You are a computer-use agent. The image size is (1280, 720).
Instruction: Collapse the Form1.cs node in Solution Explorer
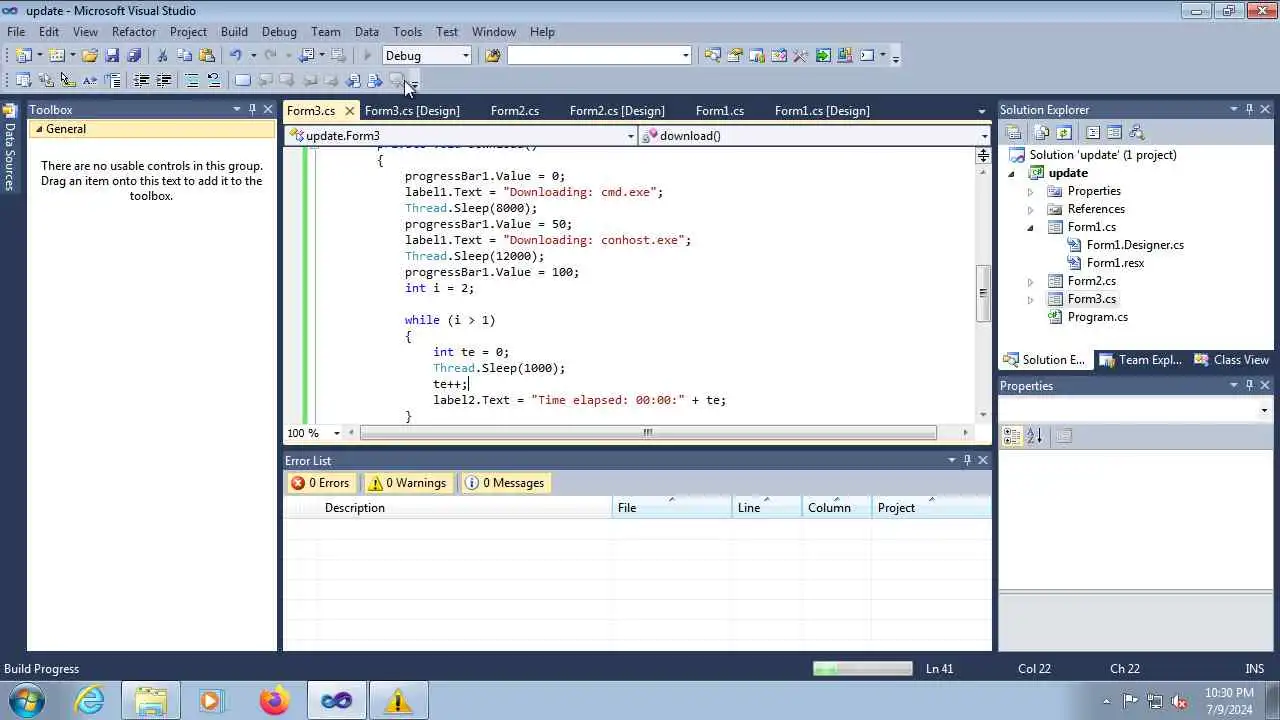point(1031,227)
